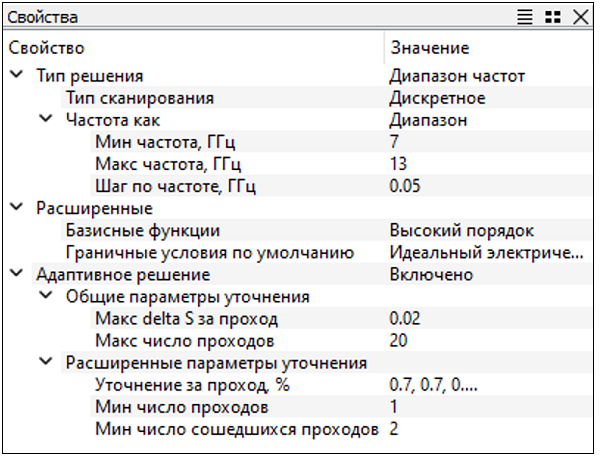The width and height of the screenshot is (600, 457).
Task: Toggle the Адаптивное решение value Включено
Action: click(431, 274)
